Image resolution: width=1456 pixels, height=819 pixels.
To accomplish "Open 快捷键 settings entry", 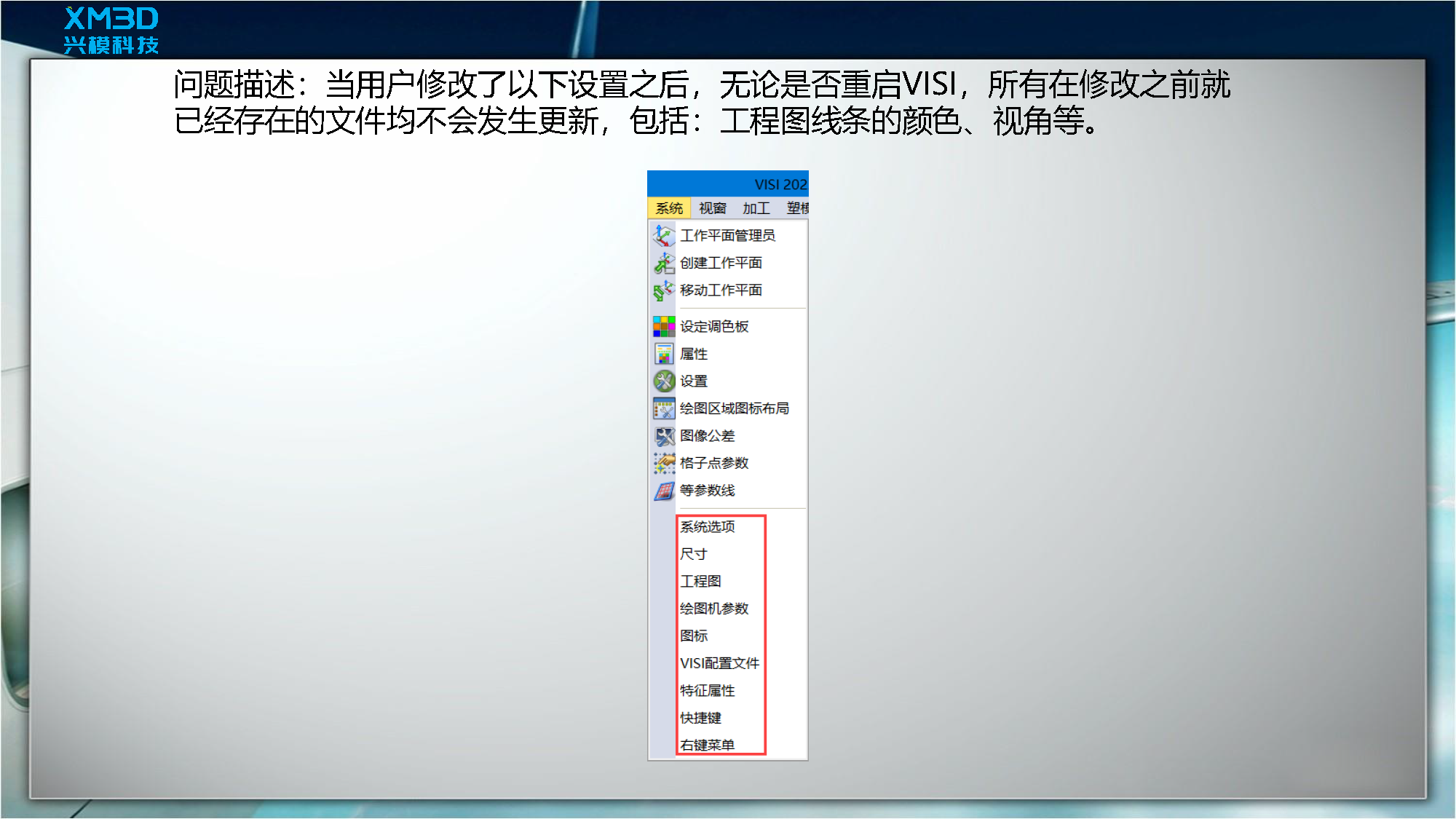I will click(700, 718).
